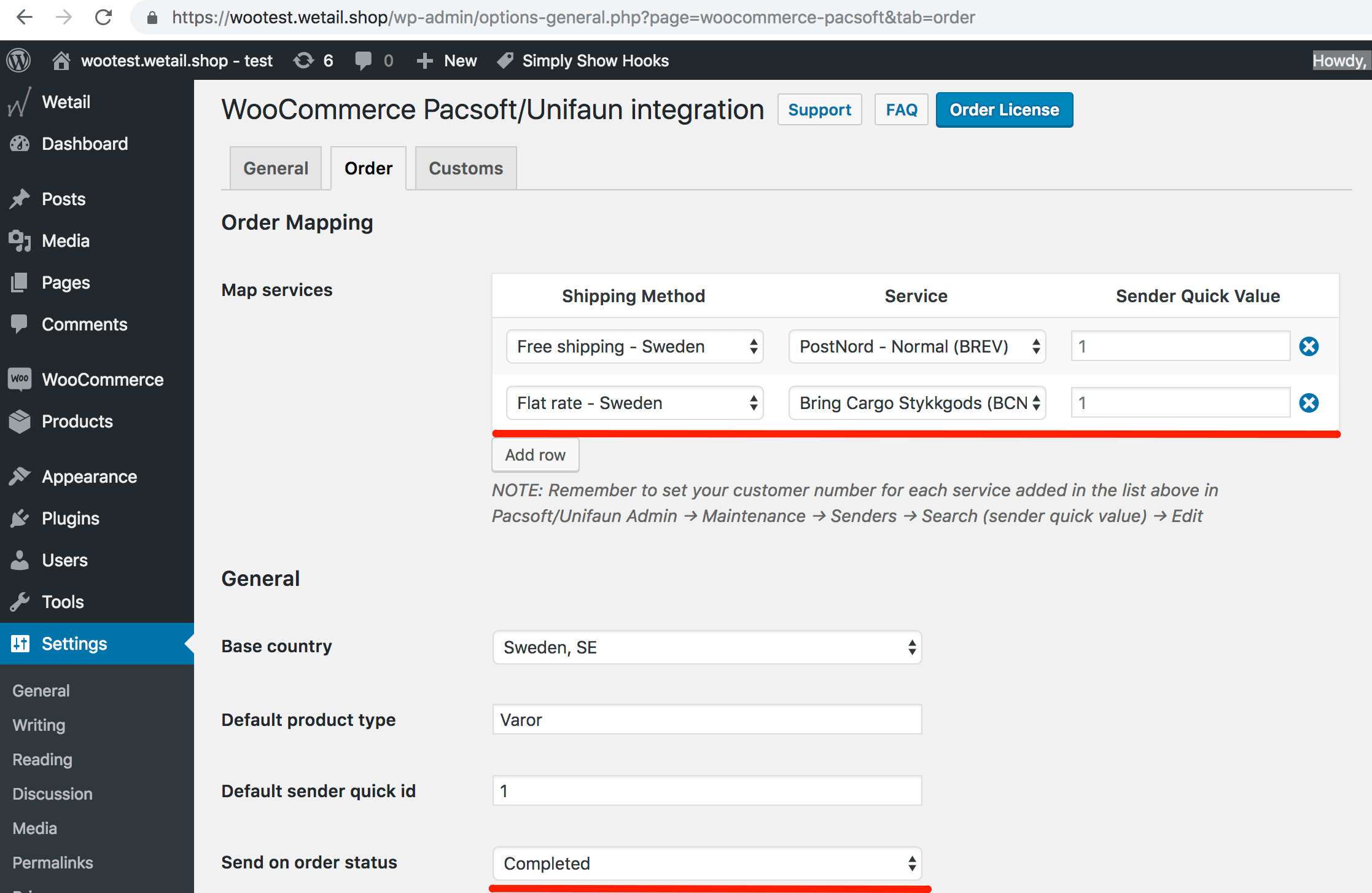Click the browser reload icon
This screenshot has width=1372, height=893.
pyautogui.click(x=103, y=17)
